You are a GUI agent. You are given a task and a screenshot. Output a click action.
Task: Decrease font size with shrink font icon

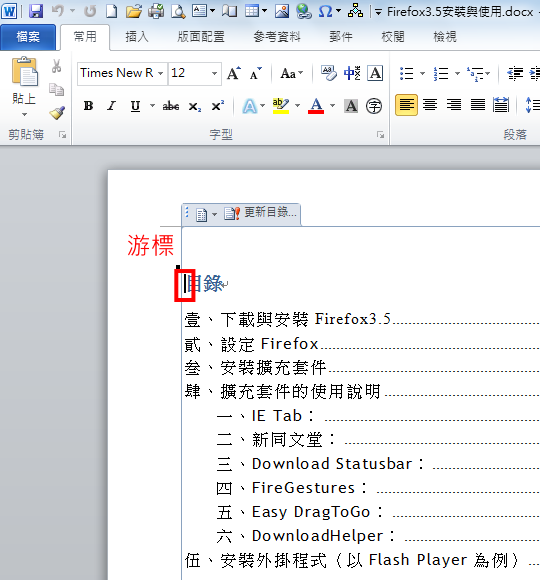[256, 73]
